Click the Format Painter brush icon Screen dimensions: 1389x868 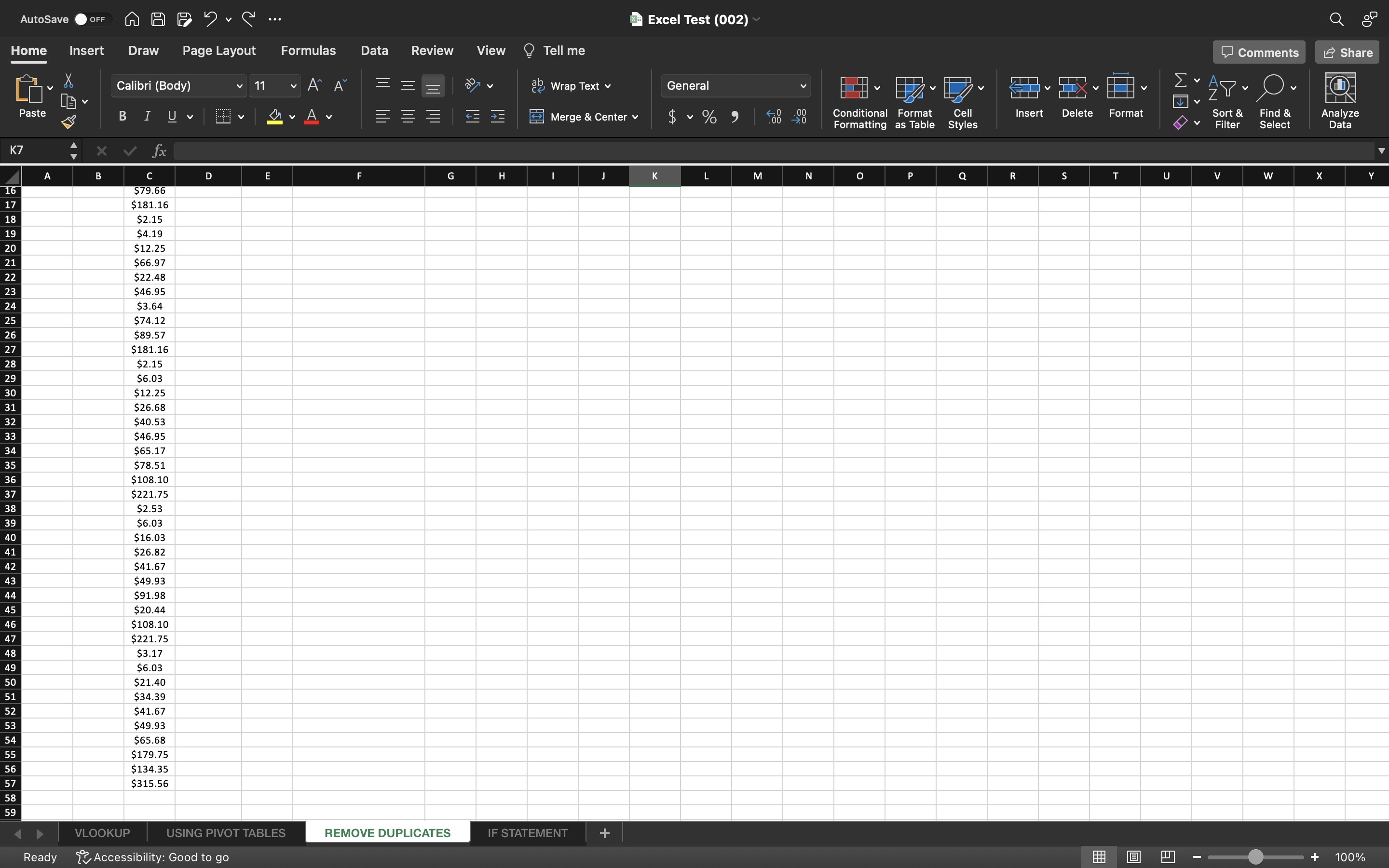(69, 122)
